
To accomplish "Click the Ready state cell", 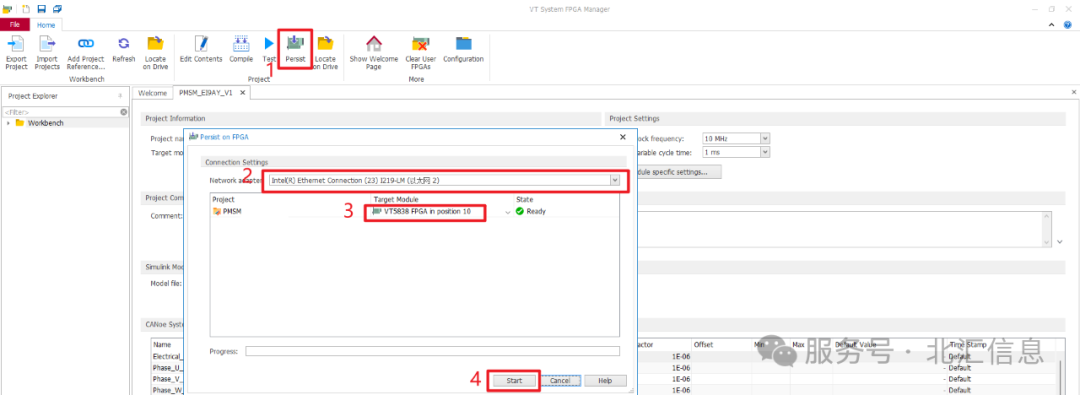I will point(531,212).
